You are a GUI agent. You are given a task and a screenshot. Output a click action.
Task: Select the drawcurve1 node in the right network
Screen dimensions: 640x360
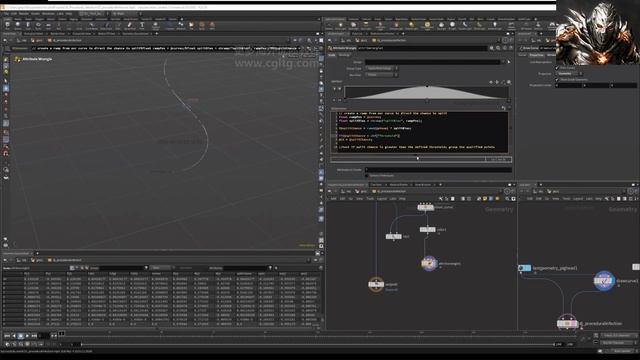[604, 281]
